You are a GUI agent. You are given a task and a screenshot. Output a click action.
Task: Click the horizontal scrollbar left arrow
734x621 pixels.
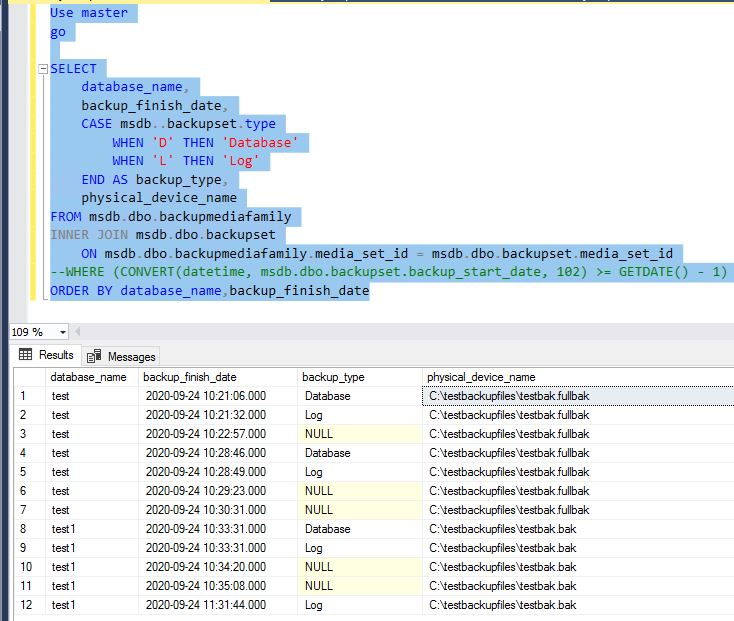tap(78, 332)
